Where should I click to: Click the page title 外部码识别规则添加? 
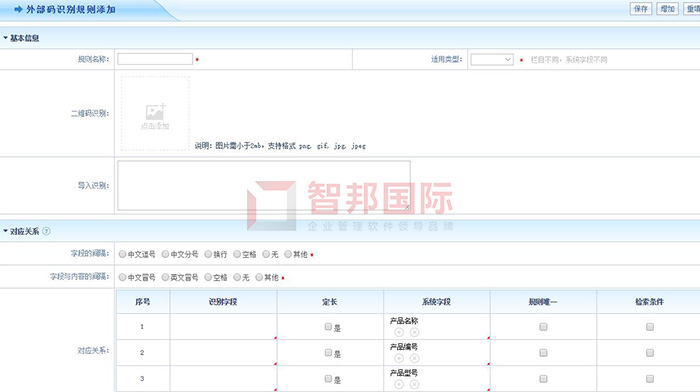[71, 9]
